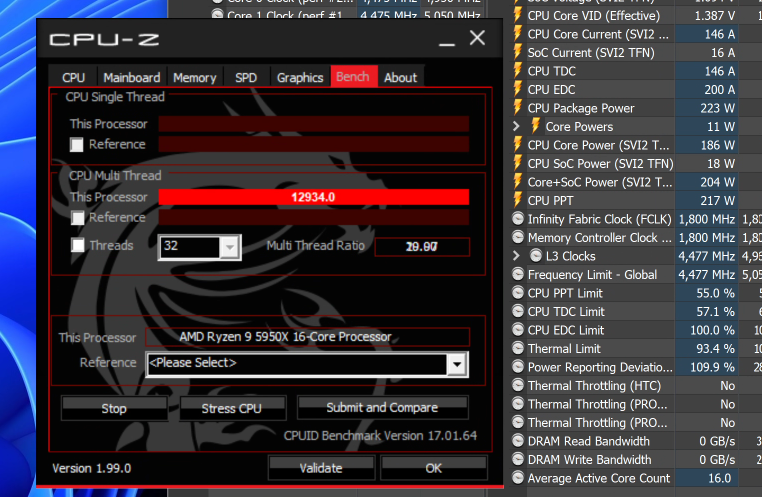Screen dimensions: 762x497
Task: Open the Graphics tab
Action: tap(300, 77)
